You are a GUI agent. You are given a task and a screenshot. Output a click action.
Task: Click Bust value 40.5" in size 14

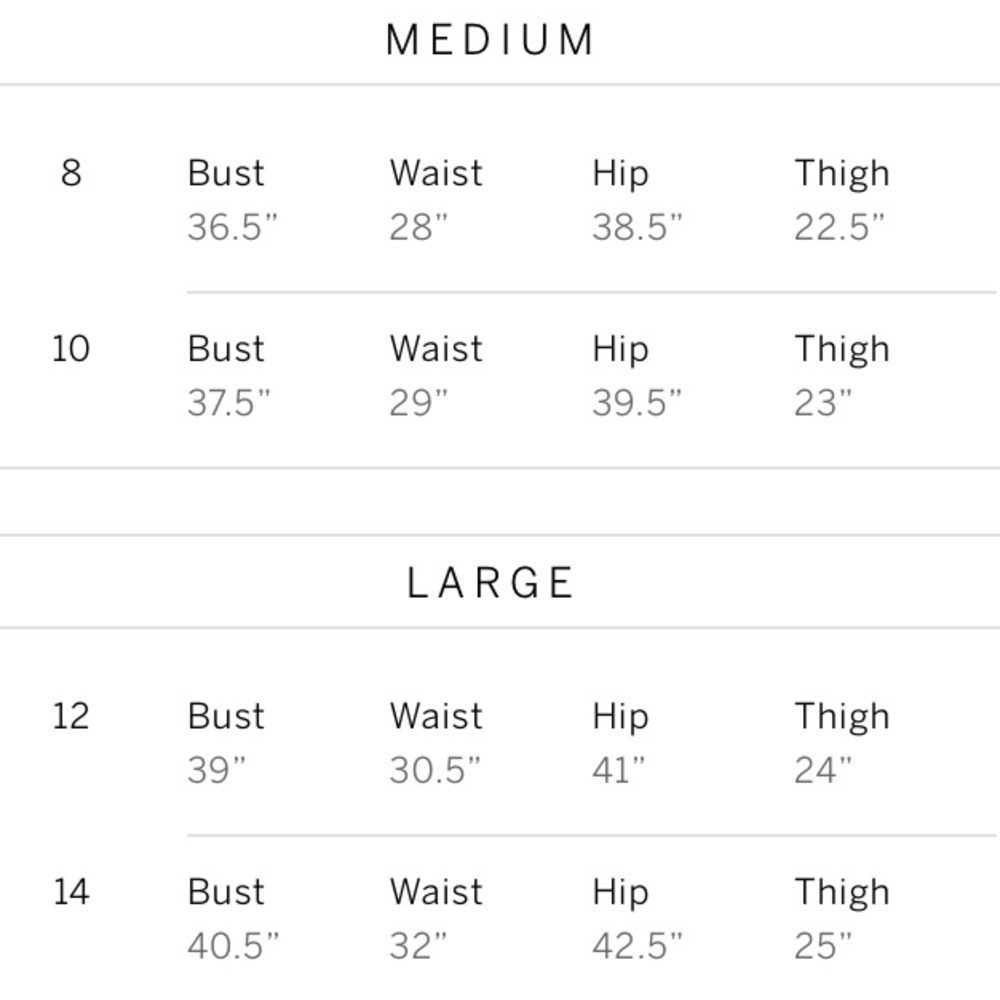pyautogui.click(x=233, y=945)
